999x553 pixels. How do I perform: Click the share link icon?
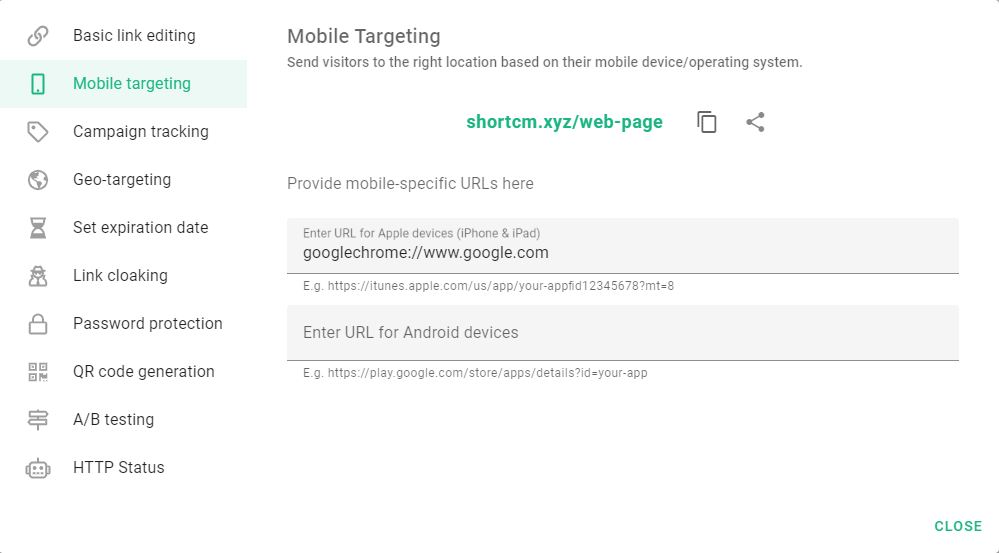click(x=756, y=123)
